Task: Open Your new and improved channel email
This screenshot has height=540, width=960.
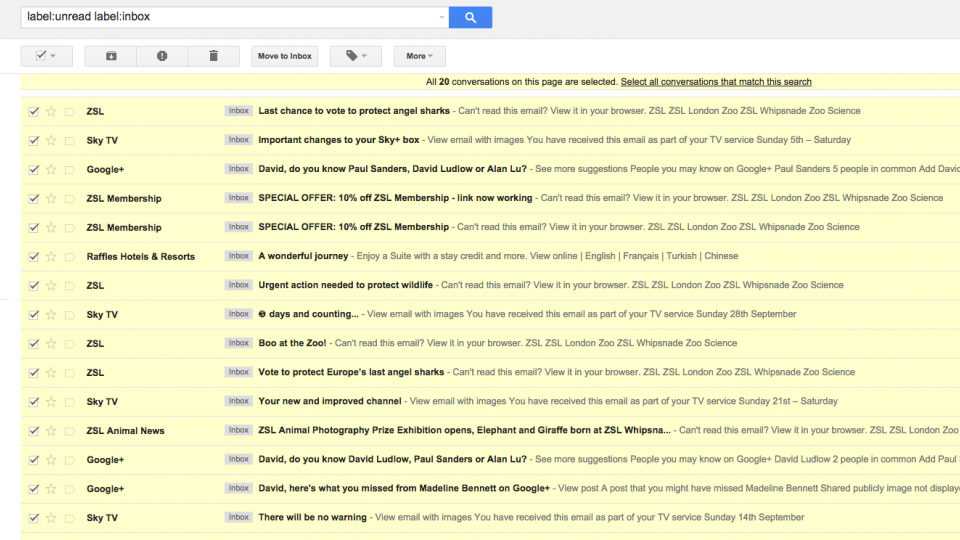Action: coord(329,401)
